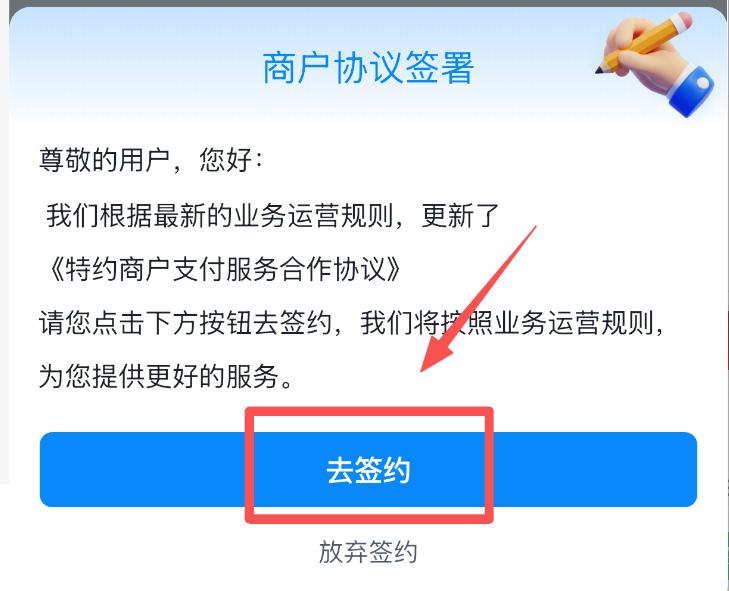Tap the blue 去签约 button
Viewport: 729px width, 591px height.
[x=368, y=469]
